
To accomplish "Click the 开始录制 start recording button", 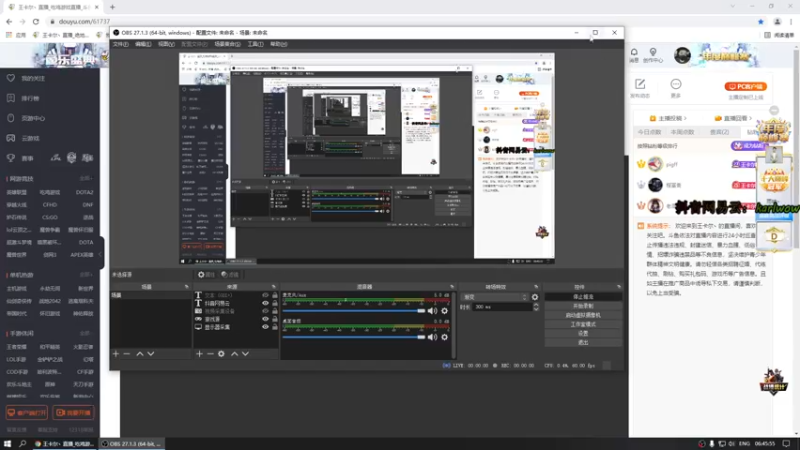I will click(x=583, y=306).
